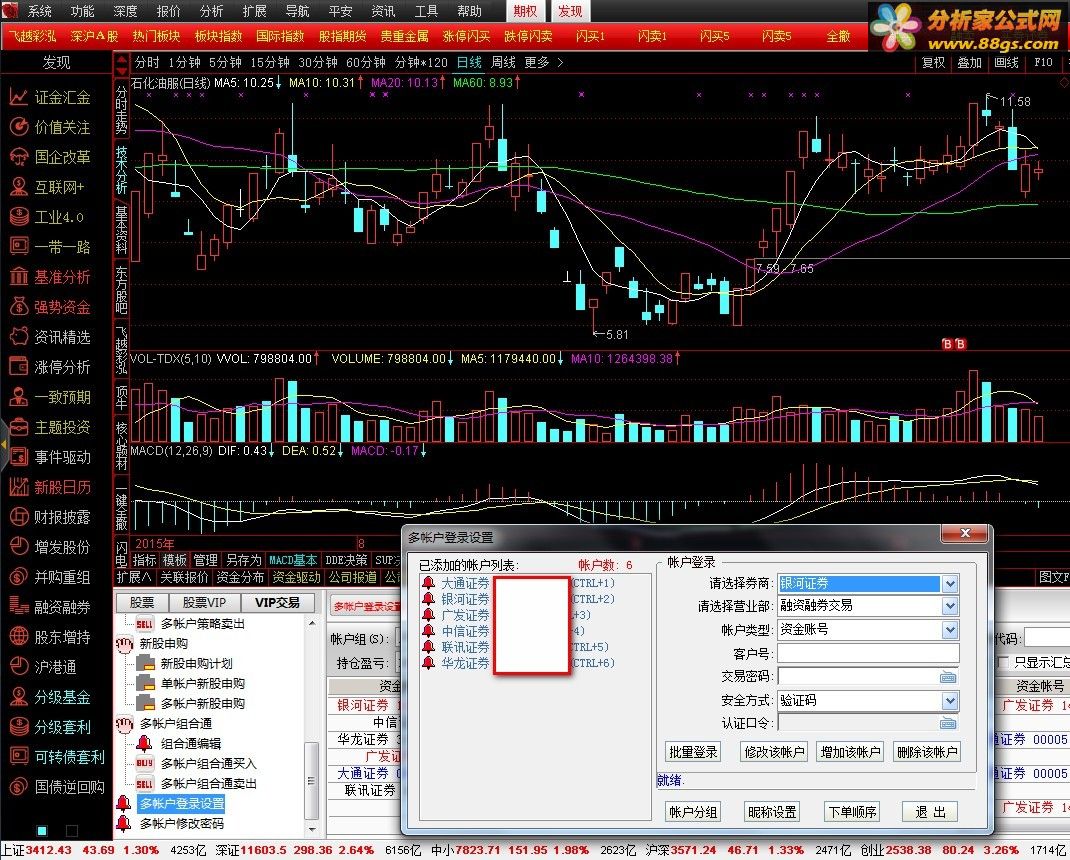Open 工业4.0 sidebar item
Image resolution: width=1070 pixels, height=860 pixels.
click(x=47, y=217)
